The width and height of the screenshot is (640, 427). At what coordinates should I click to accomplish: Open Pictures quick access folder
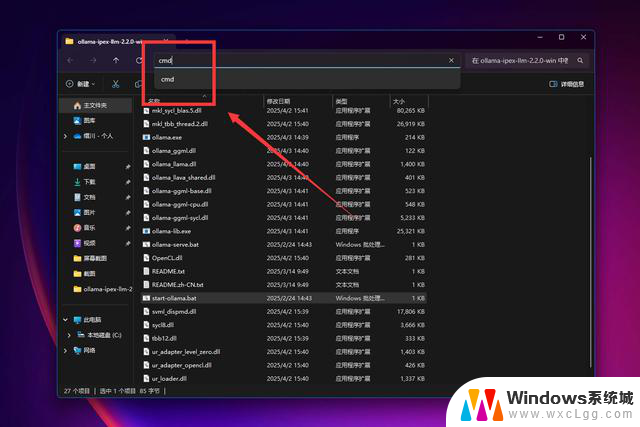tap(89, 212)
